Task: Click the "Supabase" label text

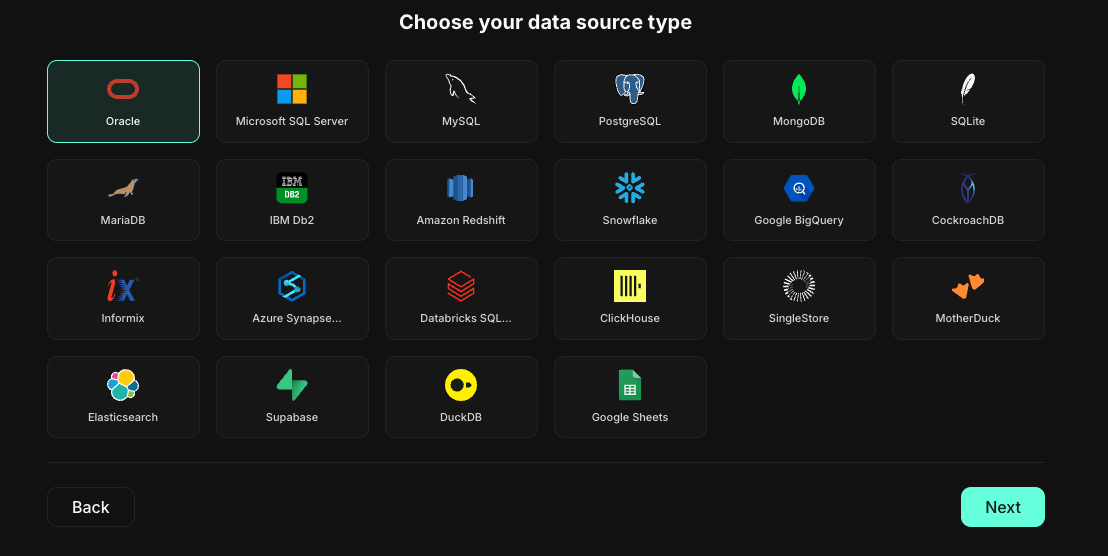Action: click(292, 418)
